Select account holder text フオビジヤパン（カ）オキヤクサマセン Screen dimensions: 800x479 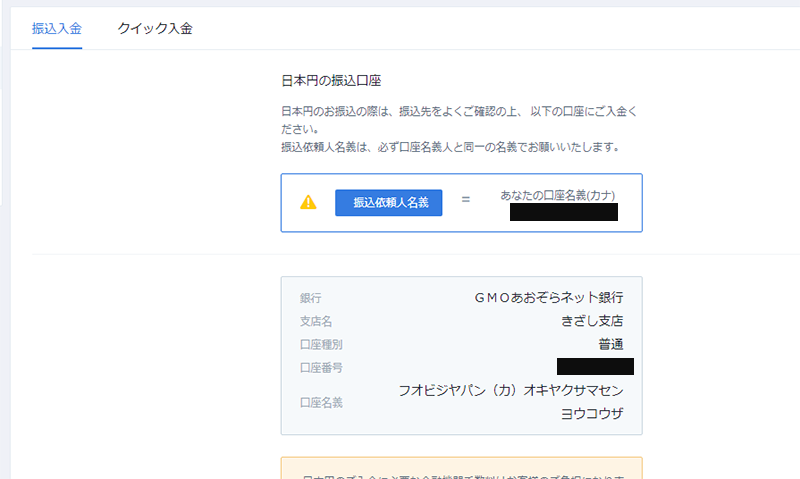[x=511, y=391]
